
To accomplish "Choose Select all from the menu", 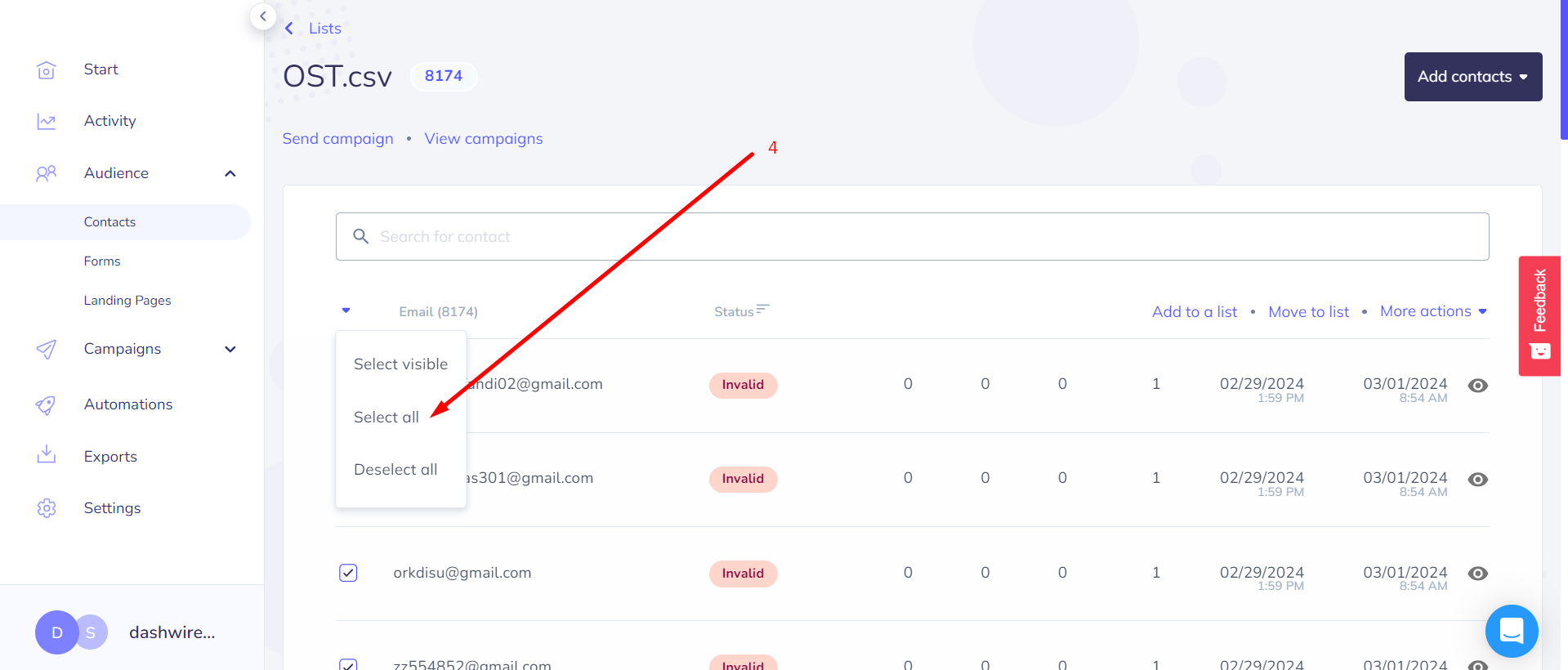I will 386,418.
